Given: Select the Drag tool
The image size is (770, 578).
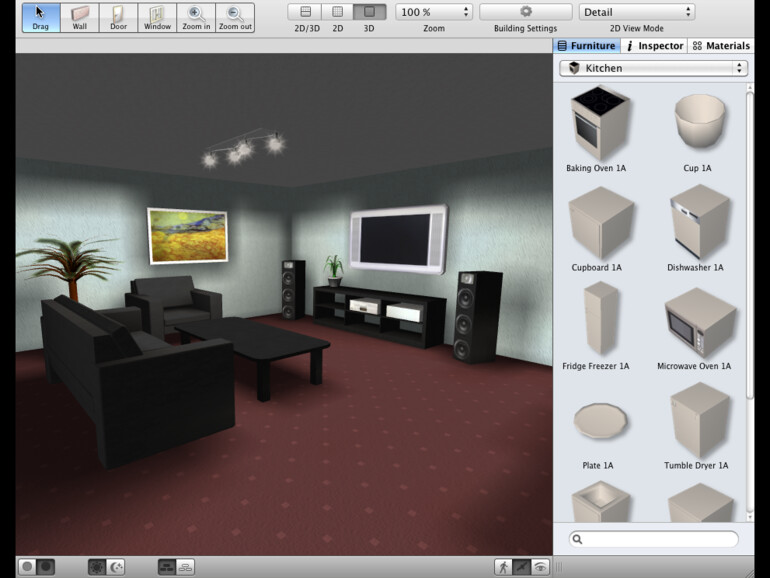Looking at the screenshot, I should [41, 18].
